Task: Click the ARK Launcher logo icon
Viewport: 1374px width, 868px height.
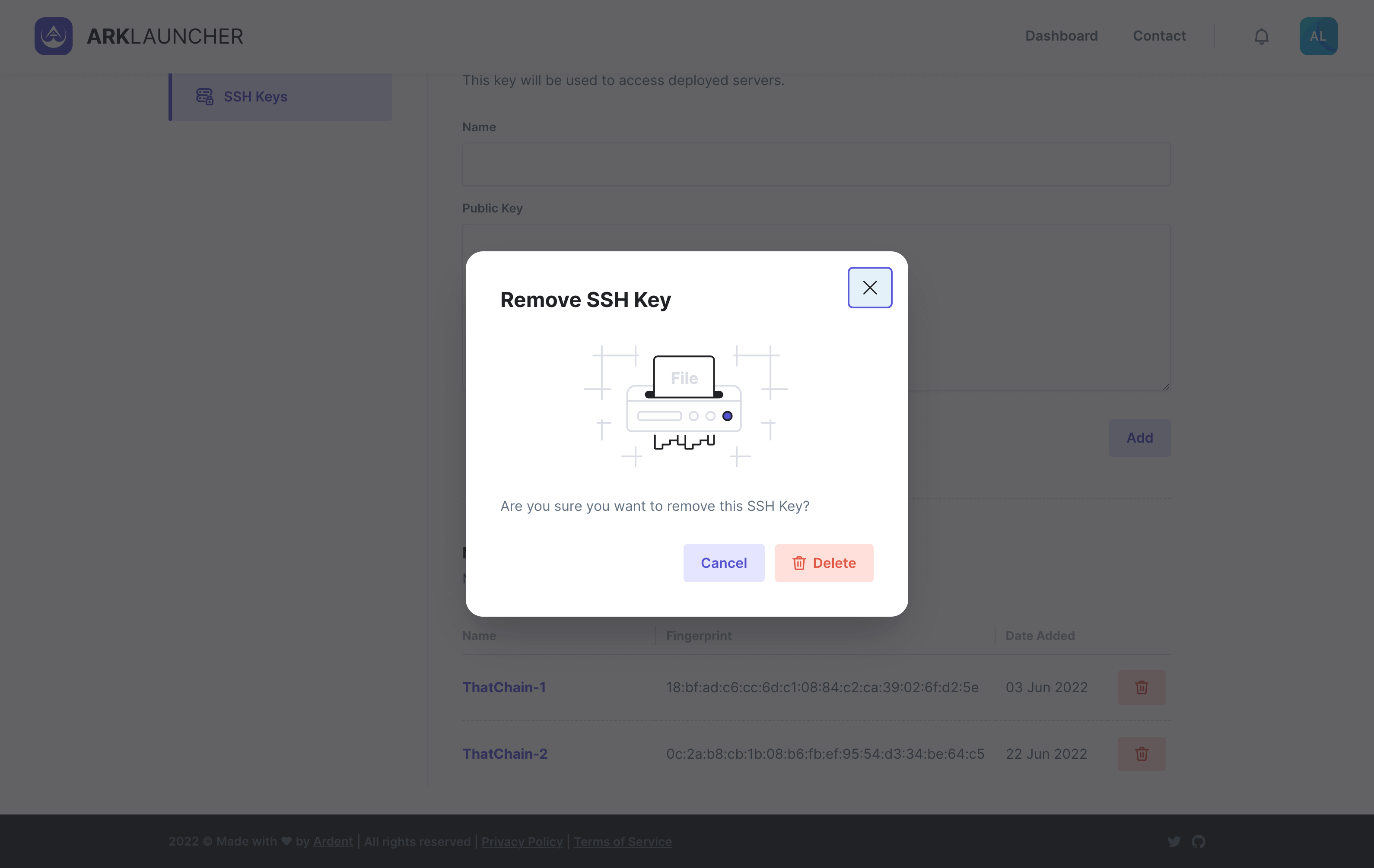Action: coord(54,36)
